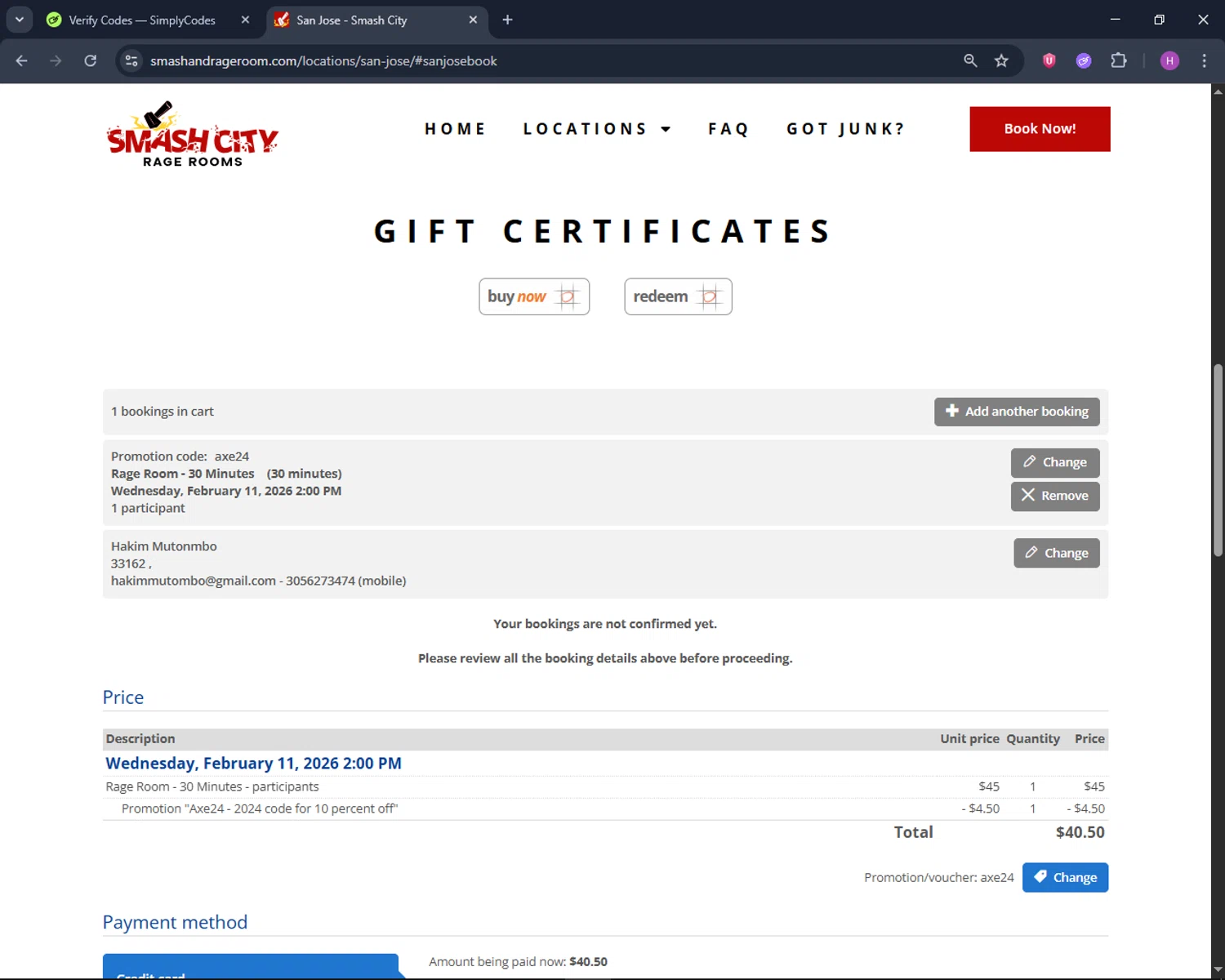Change the Rage Room booking details

pos(1055,462)
